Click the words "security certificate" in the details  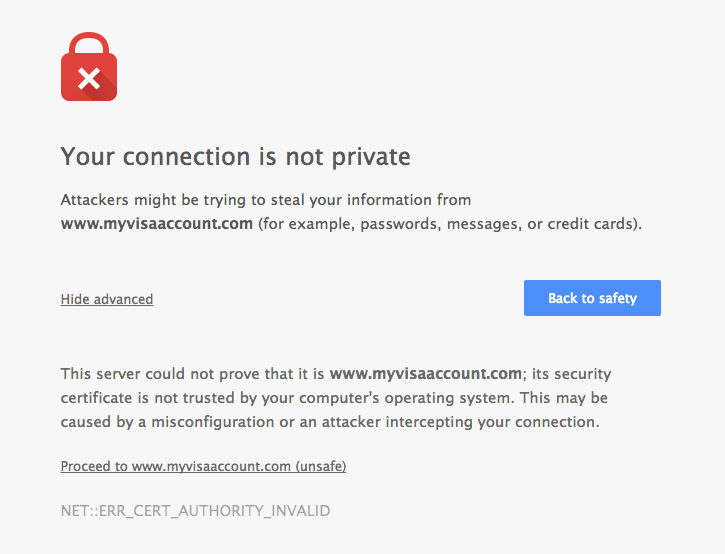578,374
